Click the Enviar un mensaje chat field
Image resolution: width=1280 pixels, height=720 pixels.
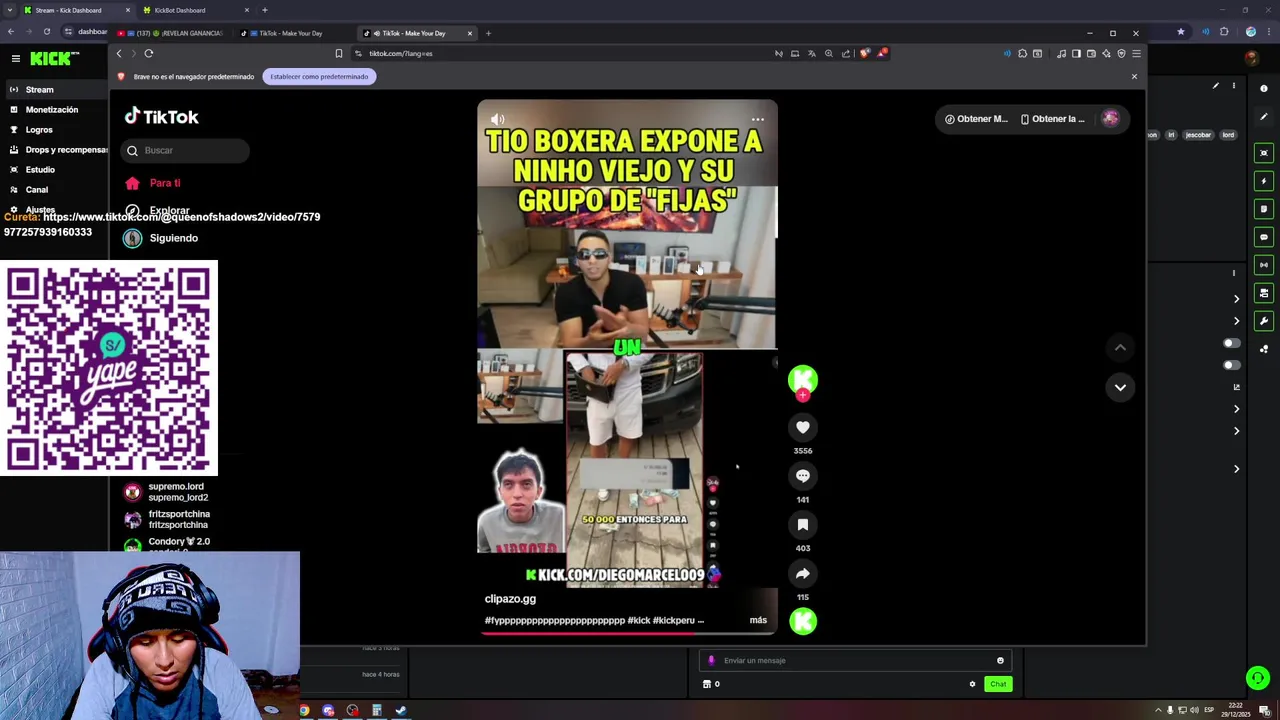click(855, 660)
